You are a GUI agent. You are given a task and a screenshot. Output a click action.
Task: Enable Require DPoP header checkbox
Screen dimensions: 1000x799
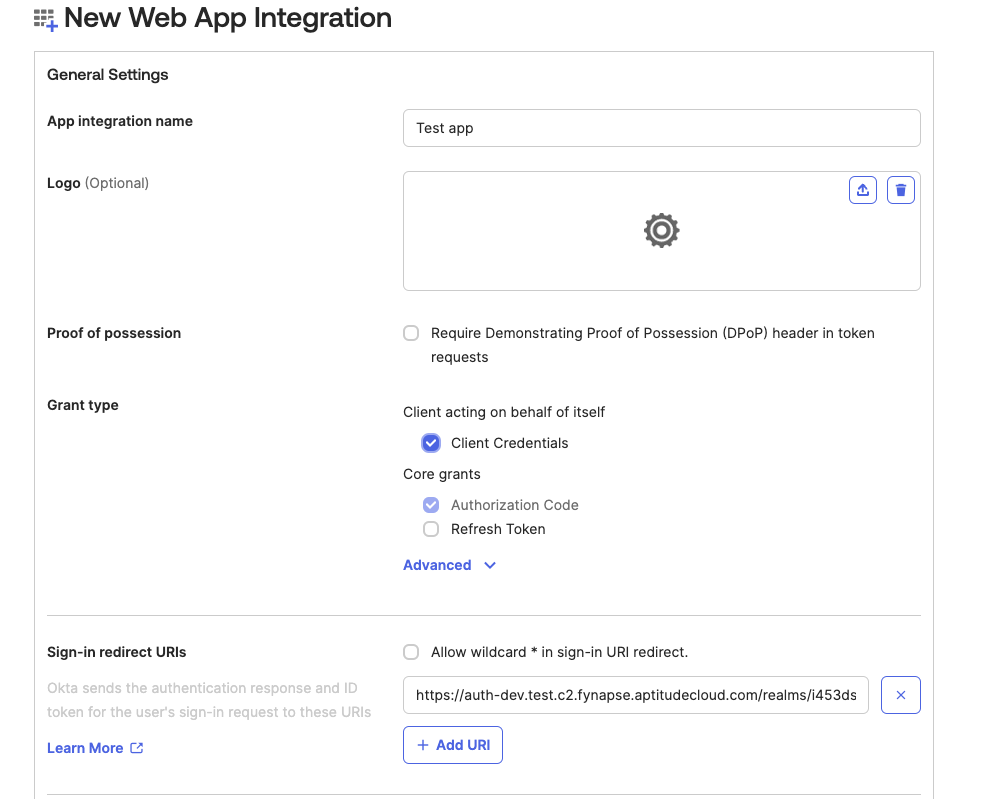pos(411,333)
